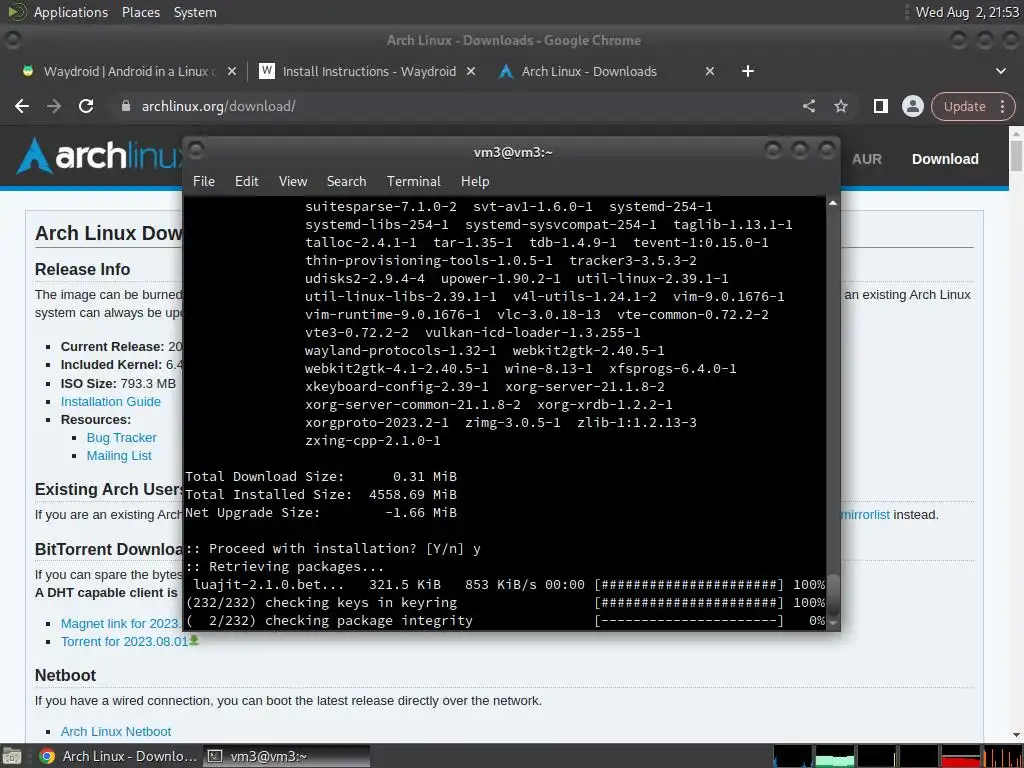Switch to Arch Linux - Downlo... taskbar item
The image size is (1024, 768).
pyautogui.click(x=118, y=756)
